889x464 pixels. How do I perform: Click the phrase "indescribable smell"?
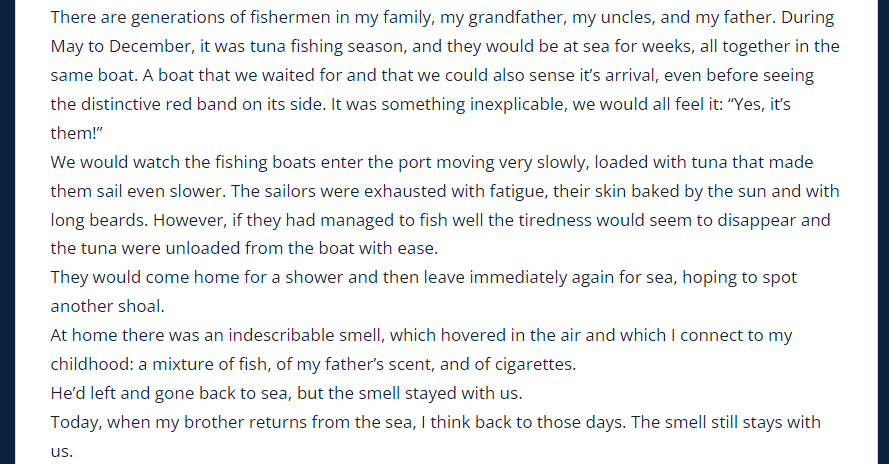click(305, 335)
